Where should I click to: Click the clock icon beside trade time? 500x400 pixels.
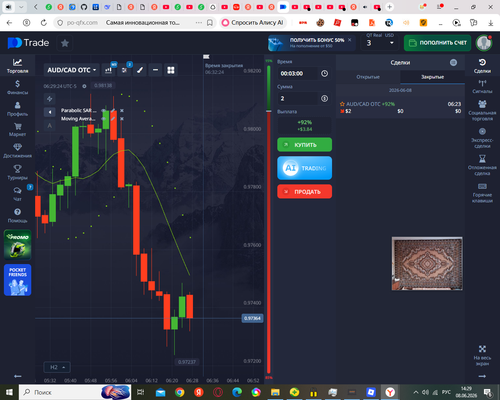(324, 73)
